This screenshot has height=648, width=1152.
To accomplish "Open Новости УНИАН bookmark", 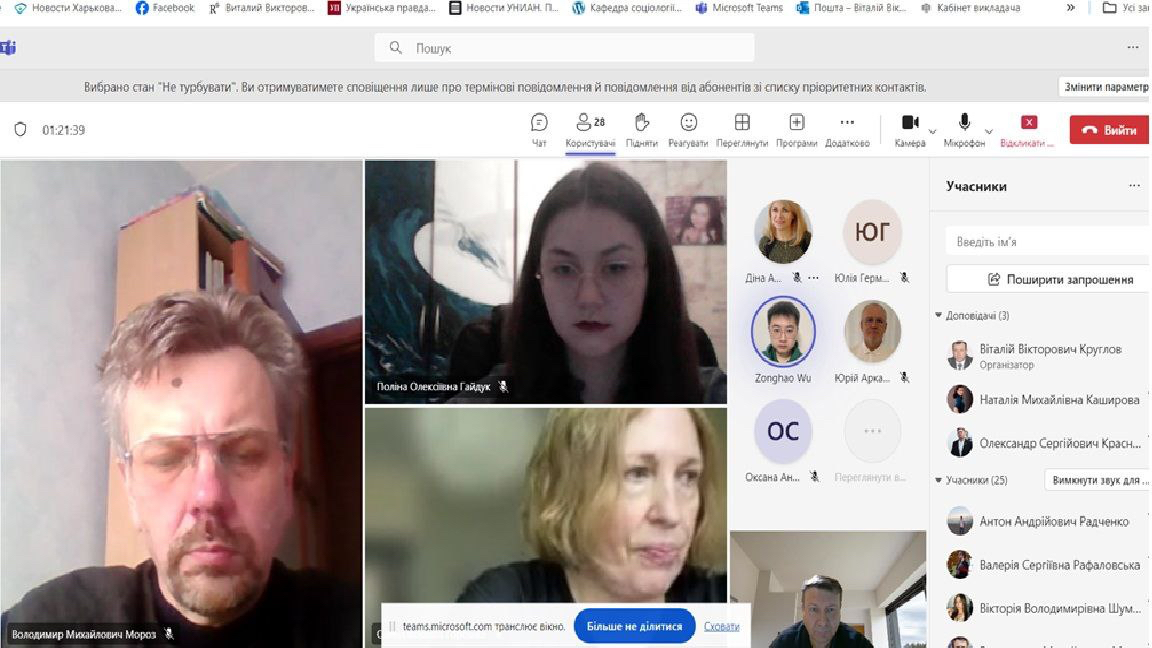I will [503, 7].
